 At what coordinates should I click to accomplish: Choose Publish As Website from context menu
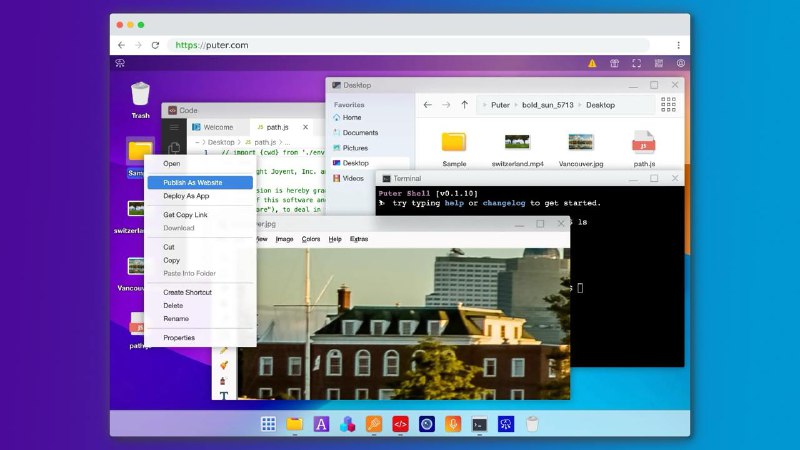pyautogui.click(x=193, y=183)
